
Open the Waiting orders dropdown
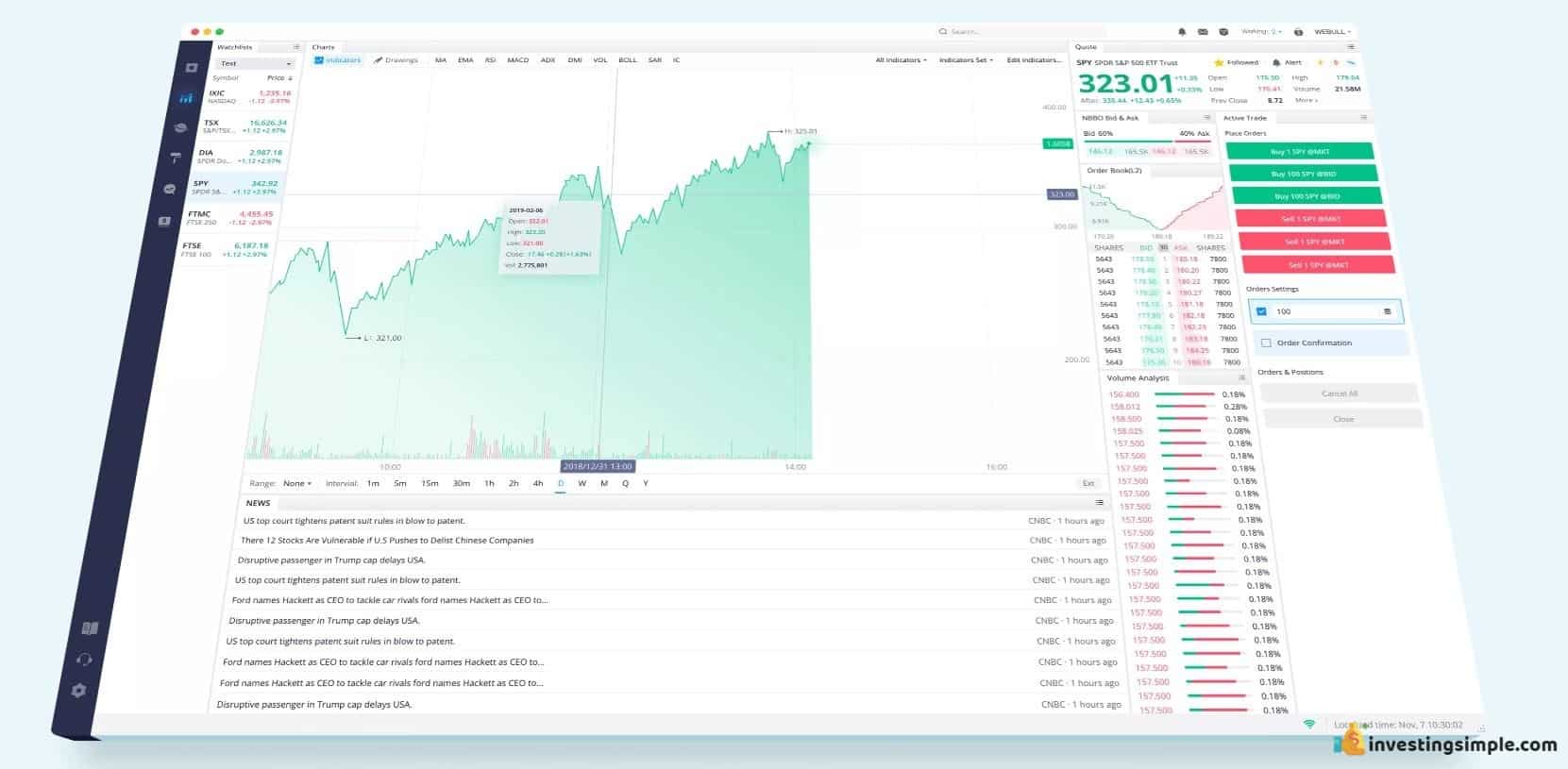pyautogui.click(x=1261, y=31)
